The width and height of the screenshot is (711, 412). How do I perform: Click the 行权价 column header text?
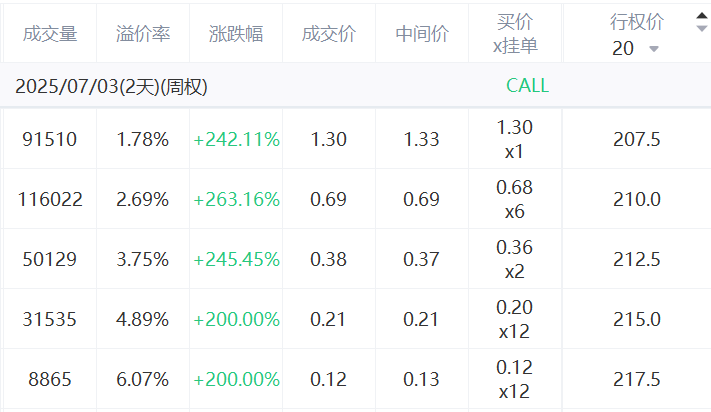pos(637,22)
